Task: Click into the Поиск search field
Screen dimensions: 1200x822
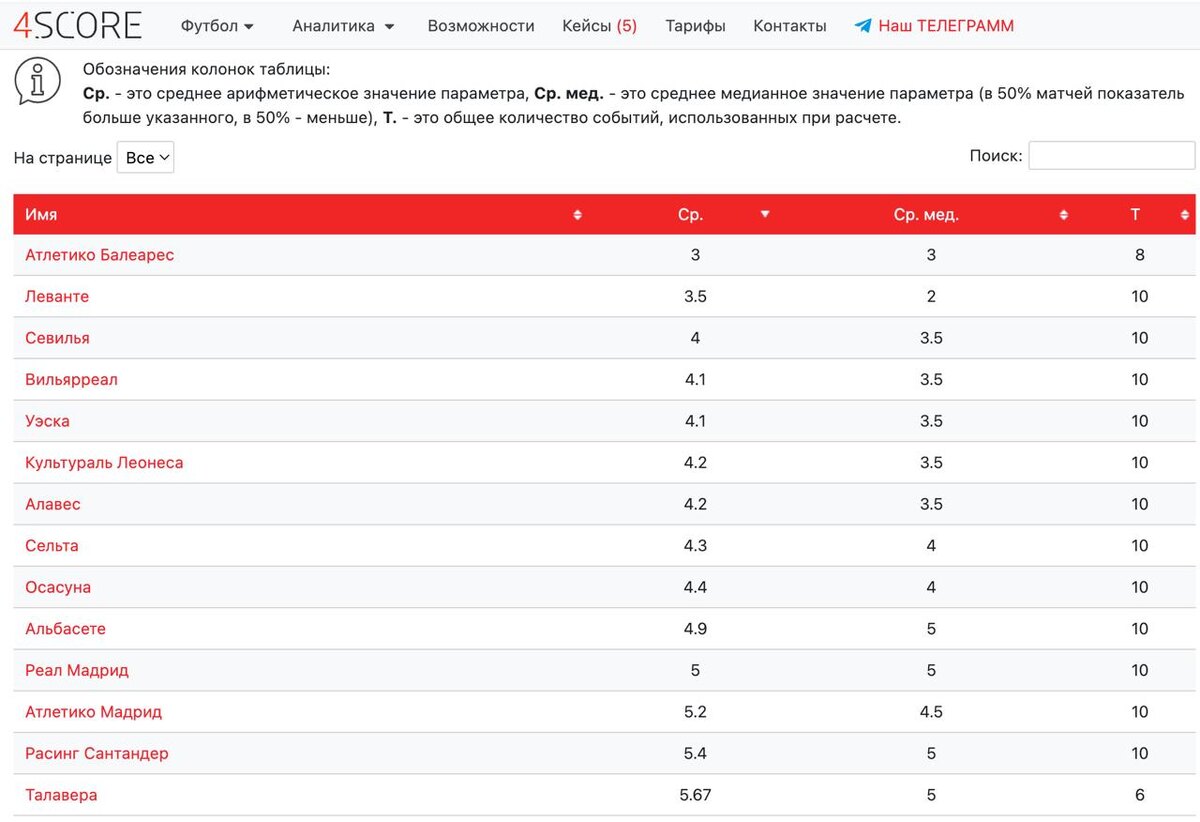Action: click(x=1111, y=155)
